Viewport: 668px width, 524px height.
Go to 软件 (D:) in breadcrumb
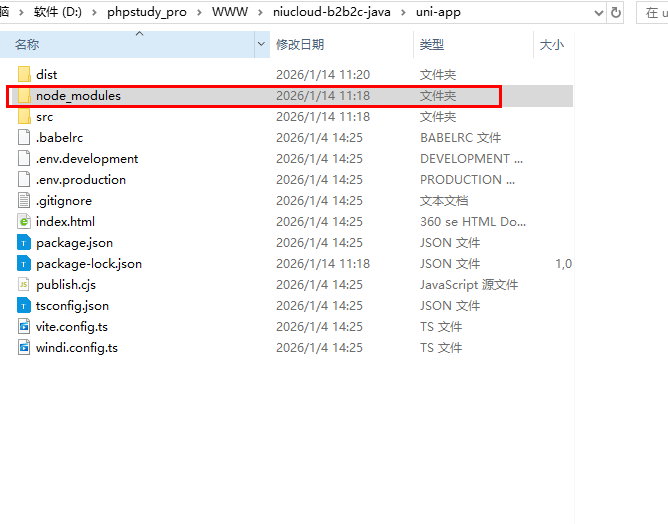click(58, 12)
